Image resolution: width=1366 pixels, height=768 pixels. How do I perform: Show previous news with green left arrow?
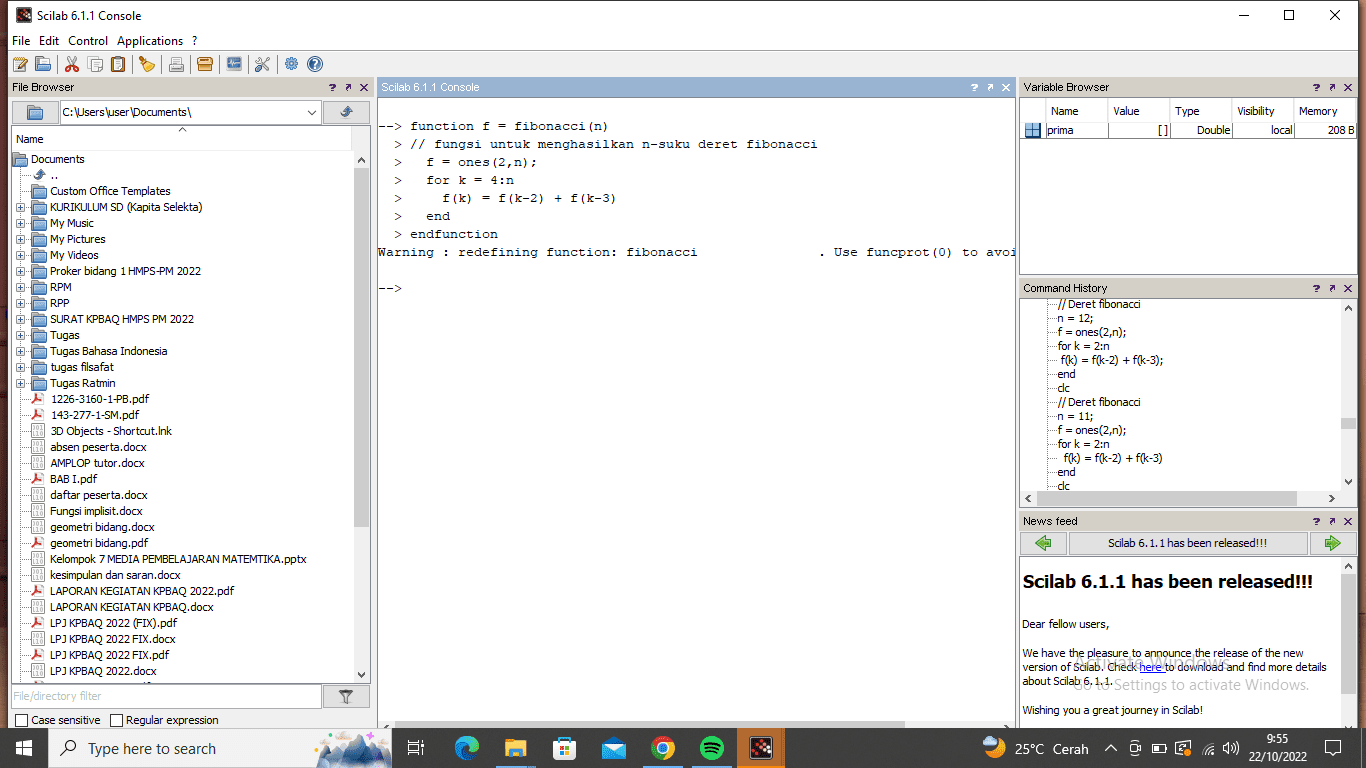(1043, 543)
